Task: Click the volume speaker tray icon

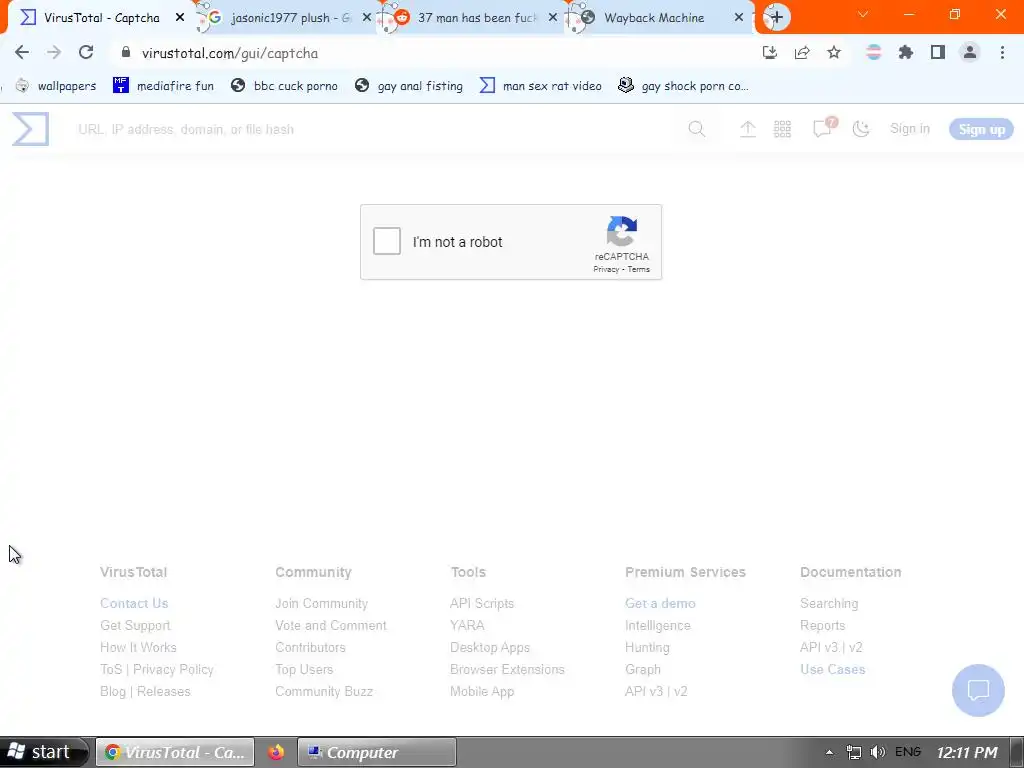Action: (878, 752)
